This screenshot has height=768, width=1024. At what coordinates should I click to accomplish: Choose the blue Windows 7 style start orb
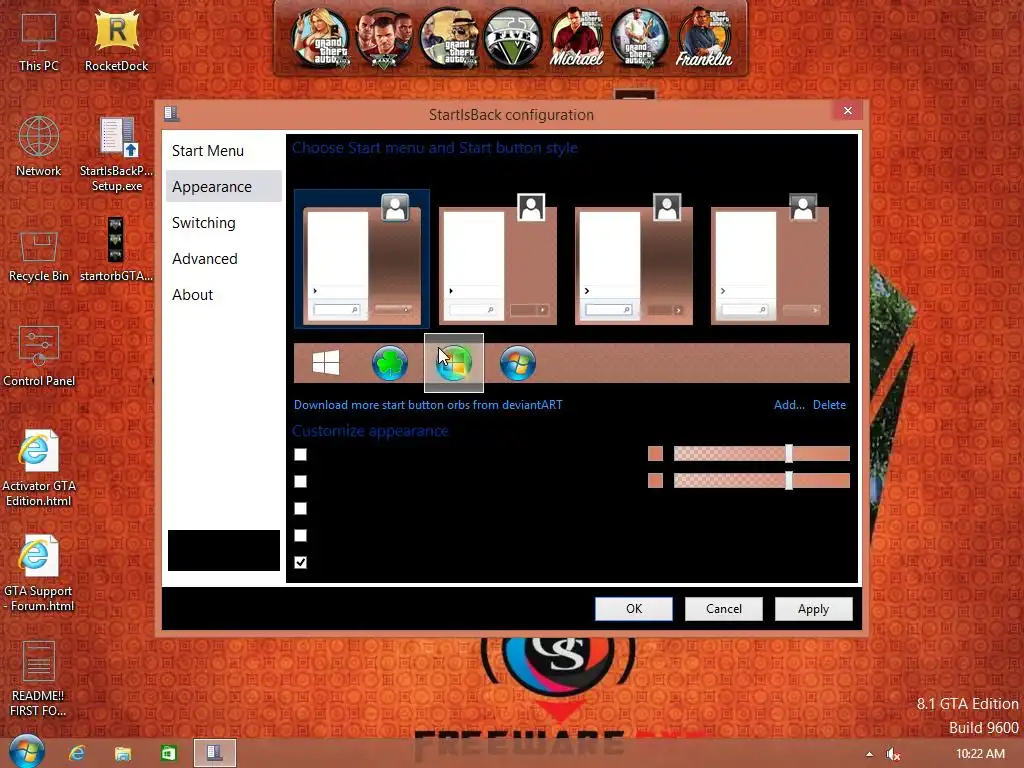[x=518, y=363]
